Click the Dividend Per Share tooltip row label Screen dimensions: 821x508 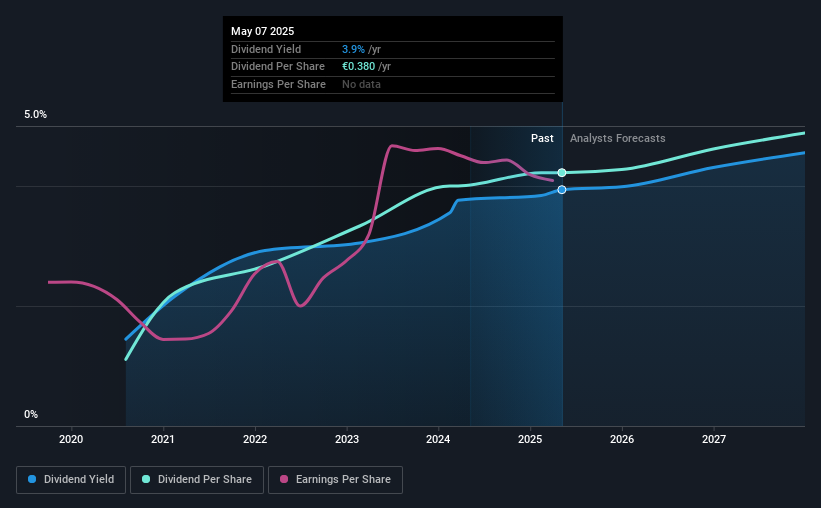coord(278,67)
